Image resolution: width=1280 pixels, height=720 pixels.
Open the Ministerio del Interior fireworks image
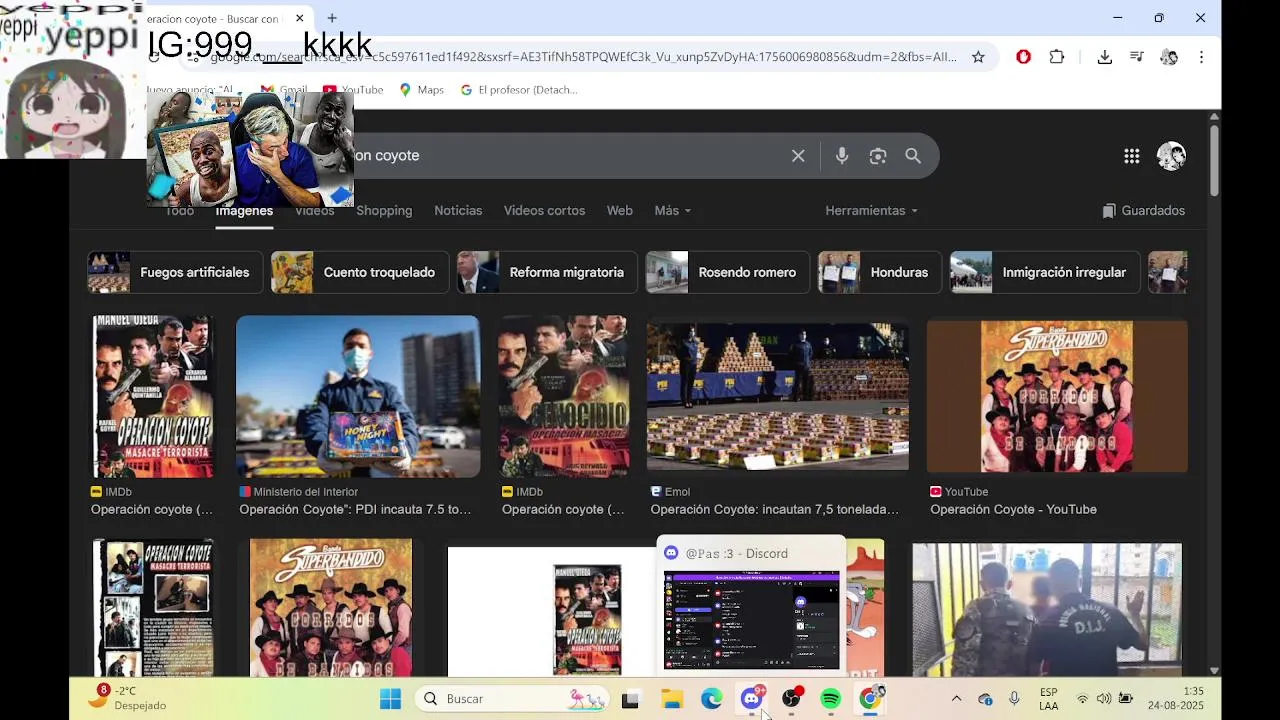coord(358,396)
